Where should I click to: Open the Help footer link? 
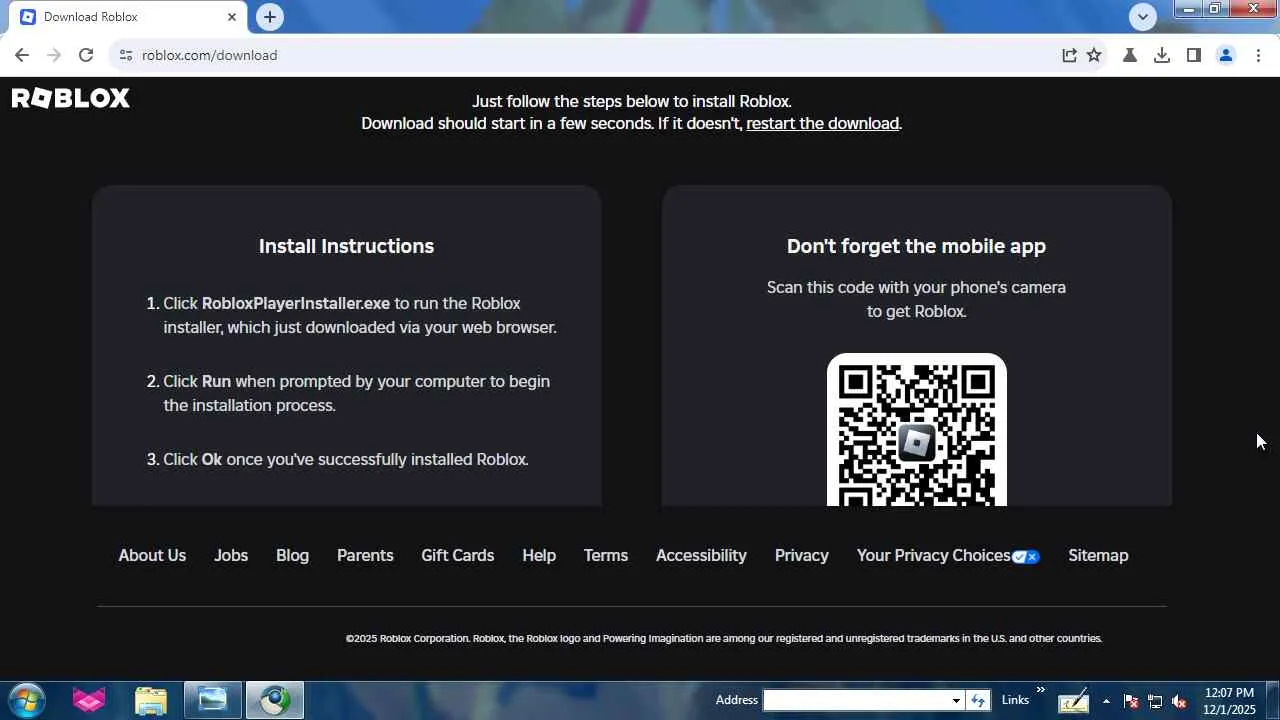[539, 556]
